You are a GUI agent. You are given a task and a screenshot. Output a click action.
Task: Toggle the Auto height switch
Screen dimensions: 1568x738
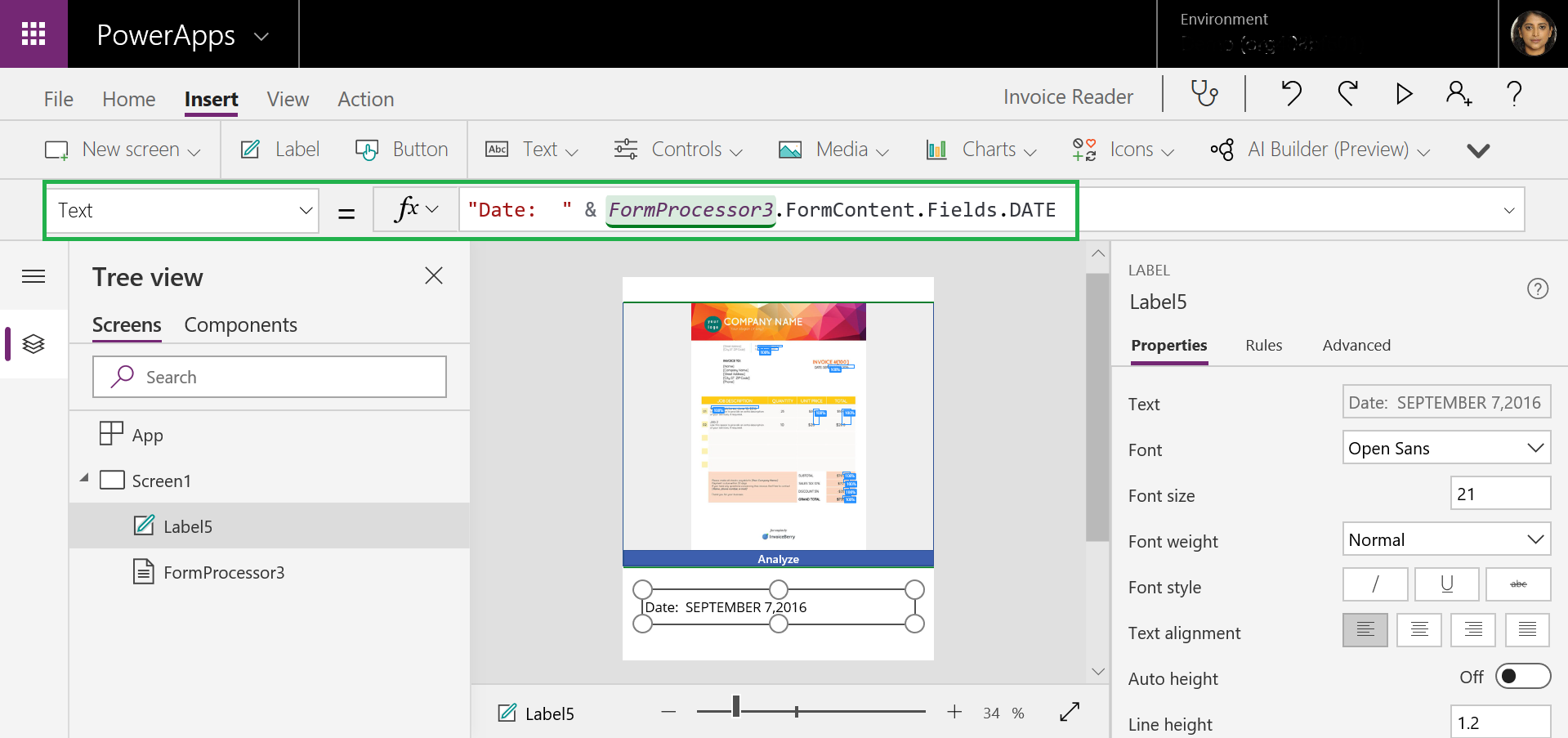(1522, 677)
